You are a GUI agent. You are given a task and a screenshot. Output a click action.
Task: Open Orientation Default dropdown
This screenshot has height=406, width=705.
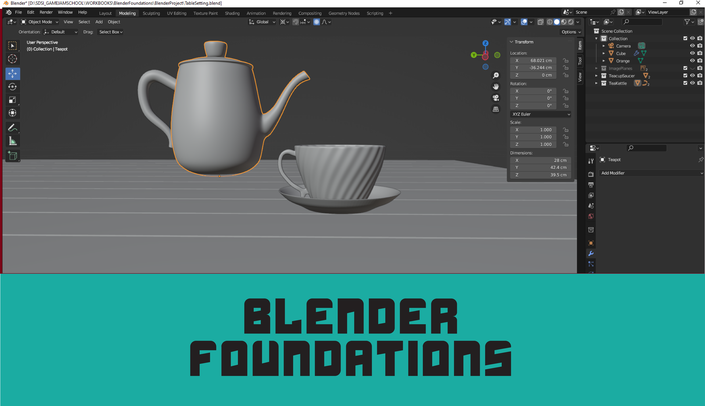click(60, 32)
